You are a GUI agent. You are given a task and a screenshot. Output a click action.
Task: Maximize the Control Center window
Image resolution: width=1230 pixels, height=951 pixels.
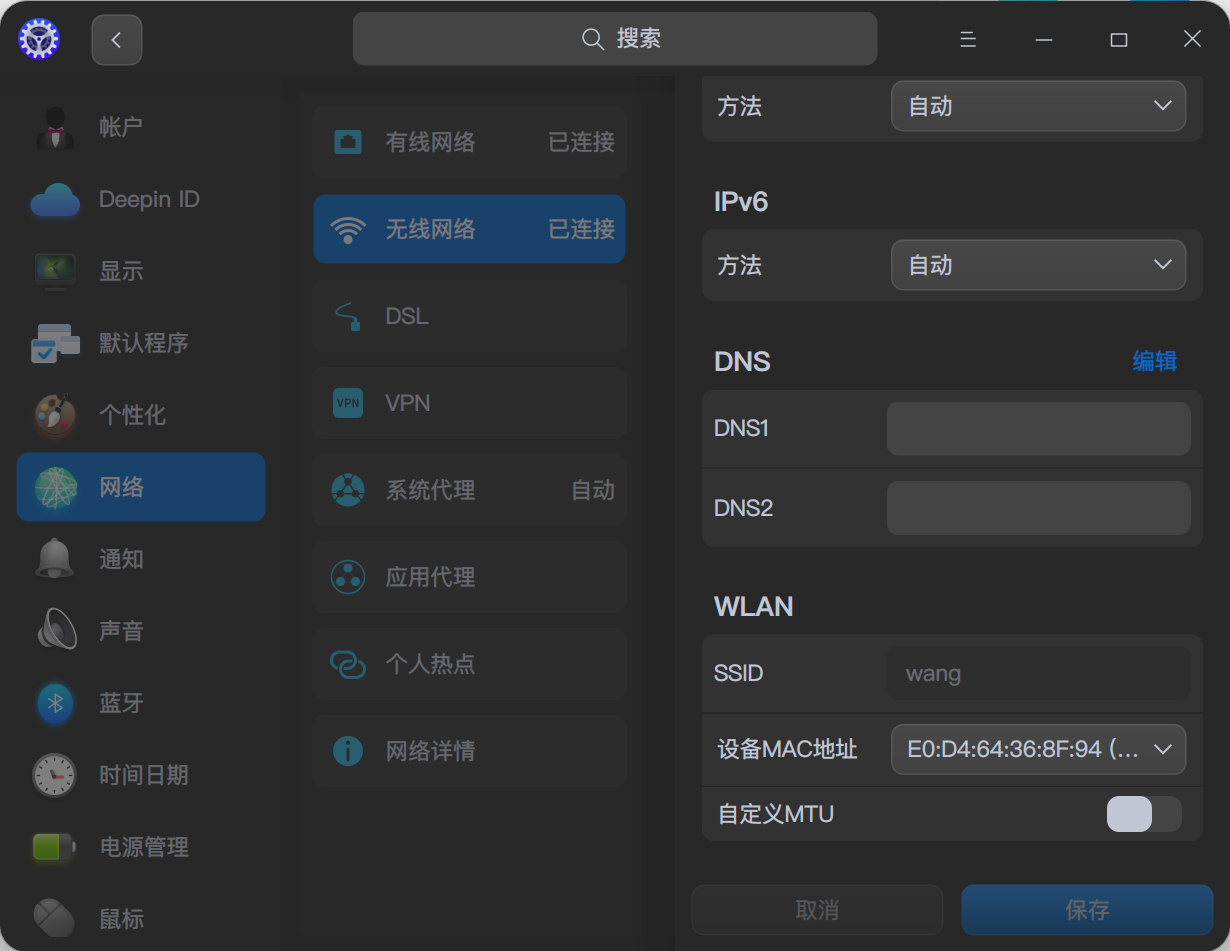coord(1119,39)
